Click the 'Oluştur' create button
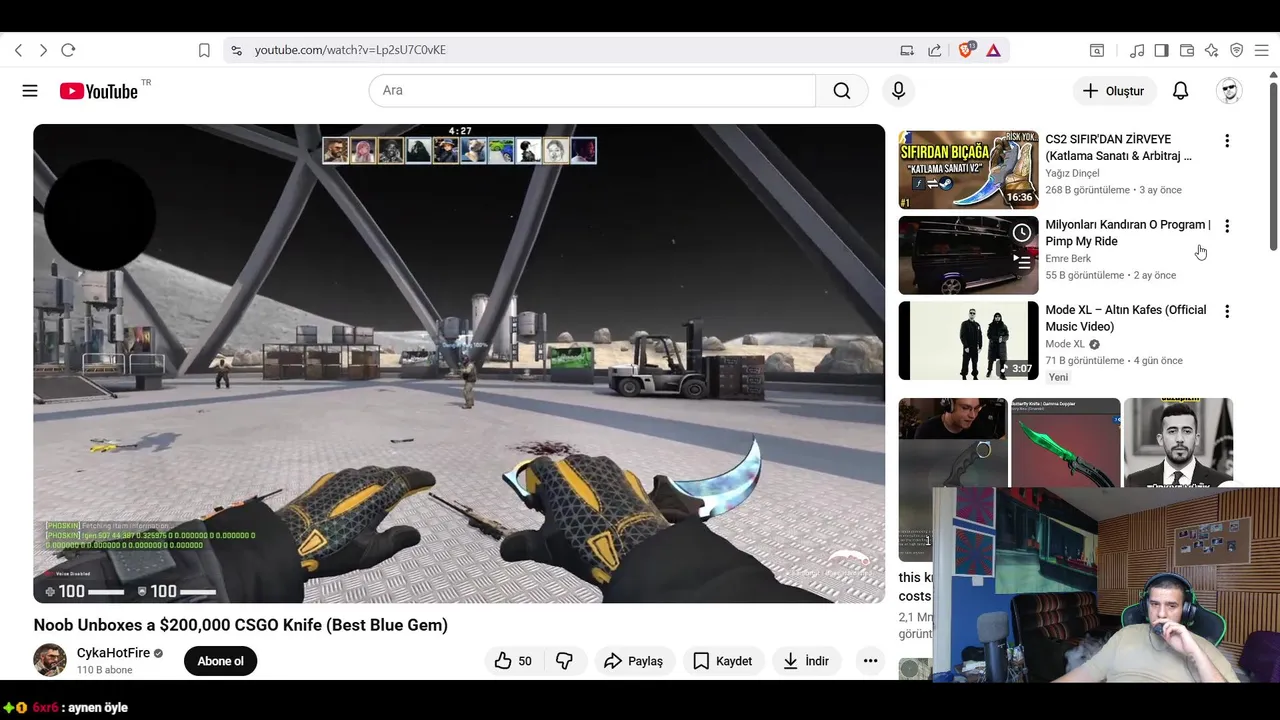Viewport: 1280px width, 720px height. (1114, 91)
